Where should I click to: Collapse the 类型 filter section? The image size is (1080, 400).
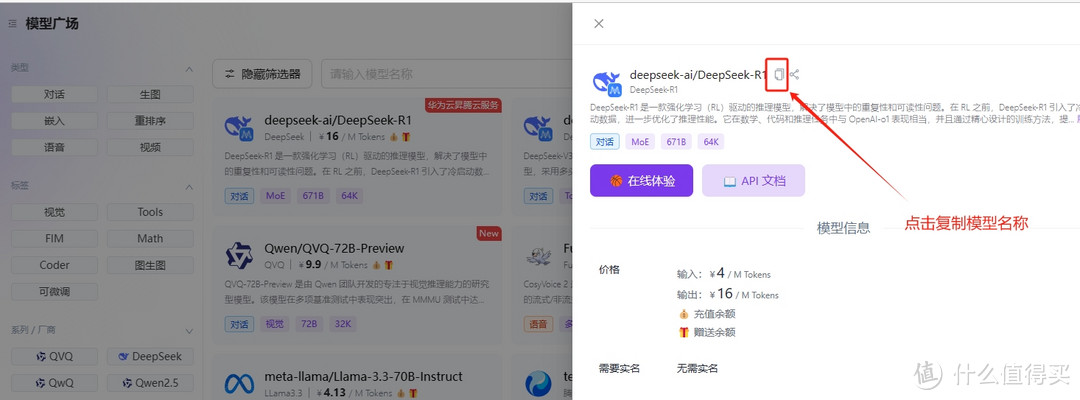(x=189, y=69)
